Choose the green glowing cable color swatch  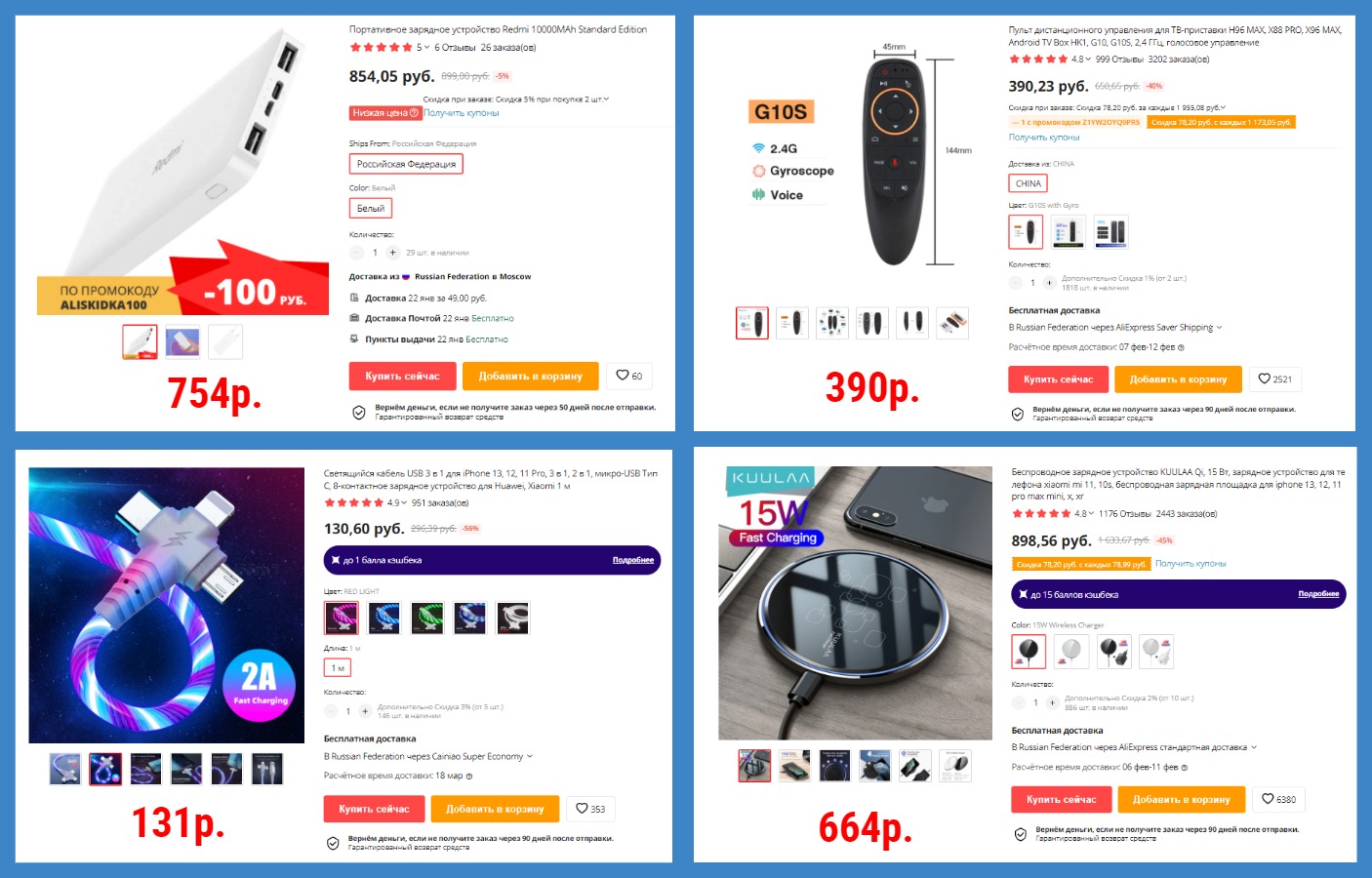tap(427, 618)
